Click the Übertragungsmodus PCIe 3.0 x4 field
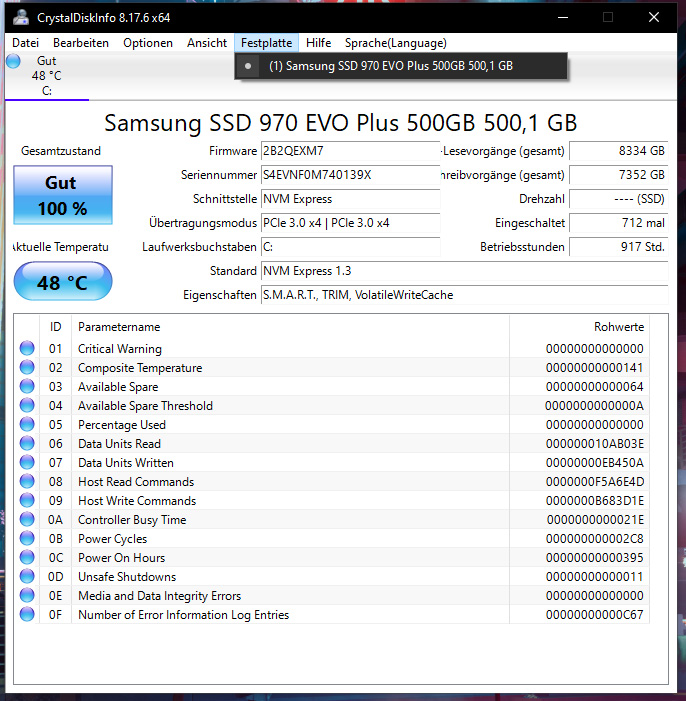The image size is (686, 701). click(x=351, y=223)
